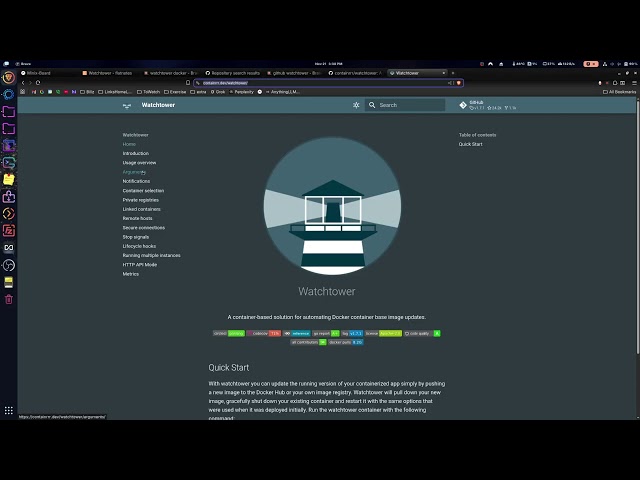The image size is (640, 480).
Task: Open the Home link in sidebar
Action: 129,144
